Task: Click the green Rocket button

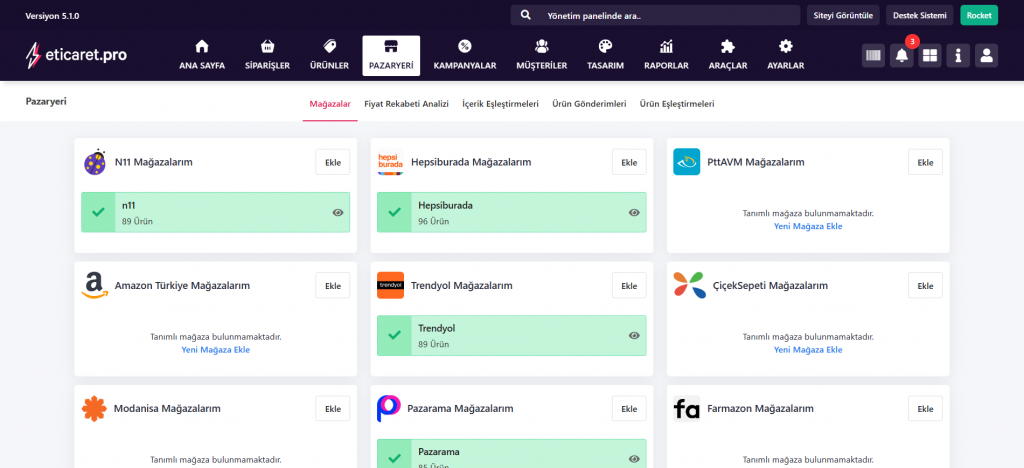Action: point(978,15)
